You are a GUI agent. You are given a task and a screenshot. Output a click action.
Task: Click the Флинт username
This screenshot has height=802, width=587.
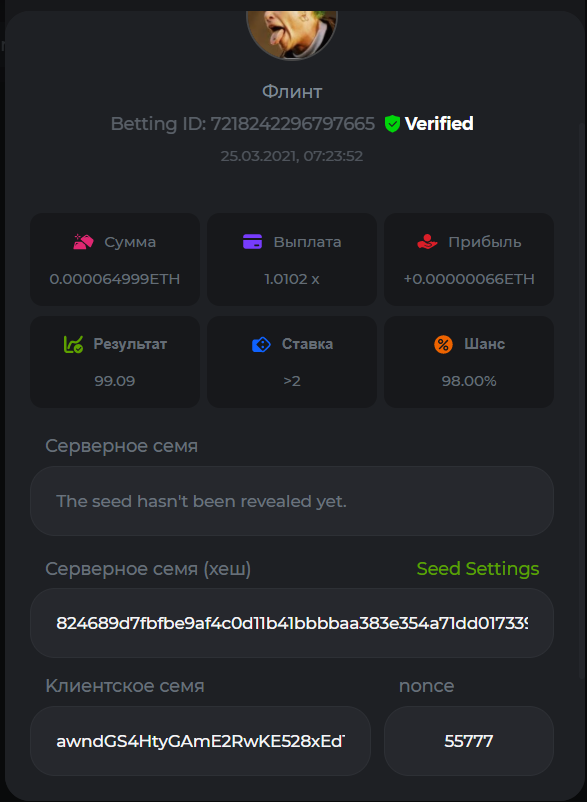coord(292,92)
